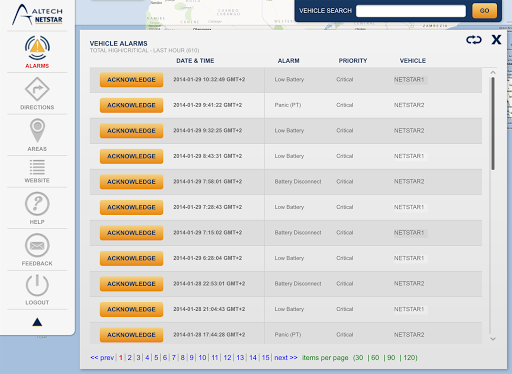Viewport: 512px width, 374px height.
Task: Open page 5 of alarms
Action: point(156,358)
